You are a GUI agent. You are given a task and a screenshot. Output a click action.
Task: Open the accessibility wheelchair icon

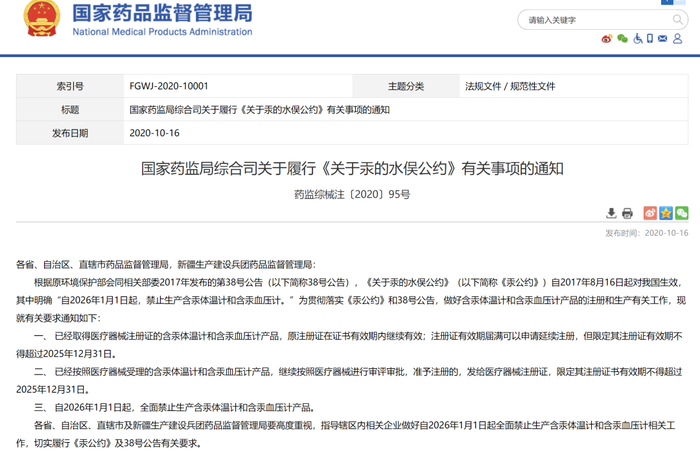638,39
